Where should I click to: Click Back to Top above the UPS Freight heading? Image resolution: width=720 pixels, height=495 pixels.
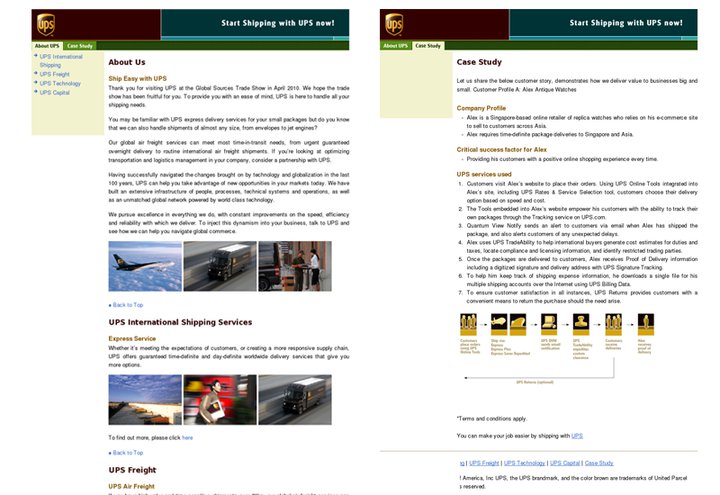pos(127,453)
